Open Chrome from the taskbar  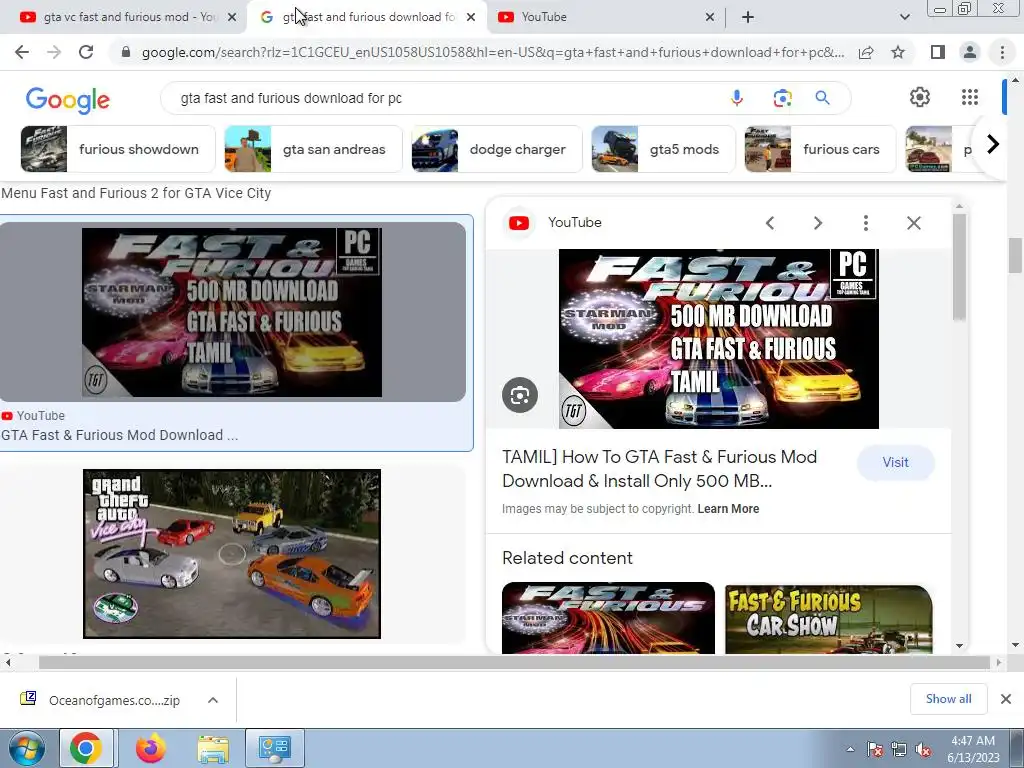(x=86, y=748)
